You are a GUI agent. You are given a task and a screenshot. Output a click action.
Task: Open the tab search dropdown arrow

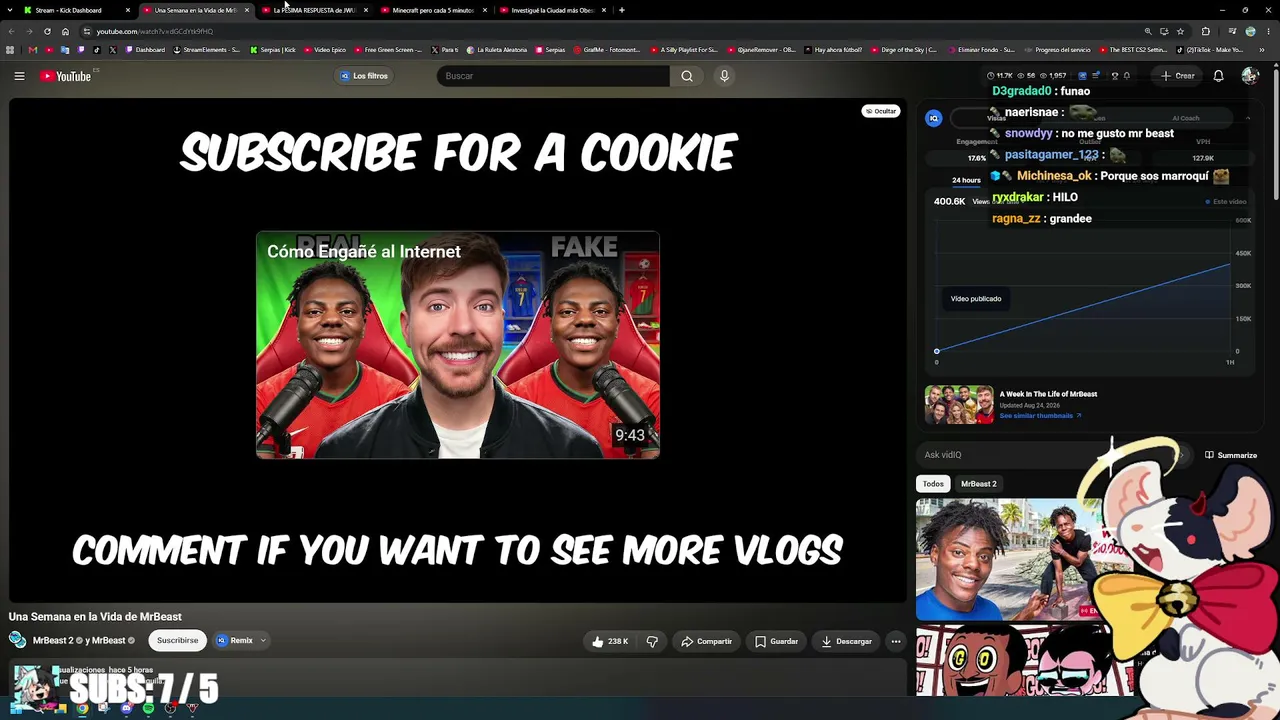point(11,10)
